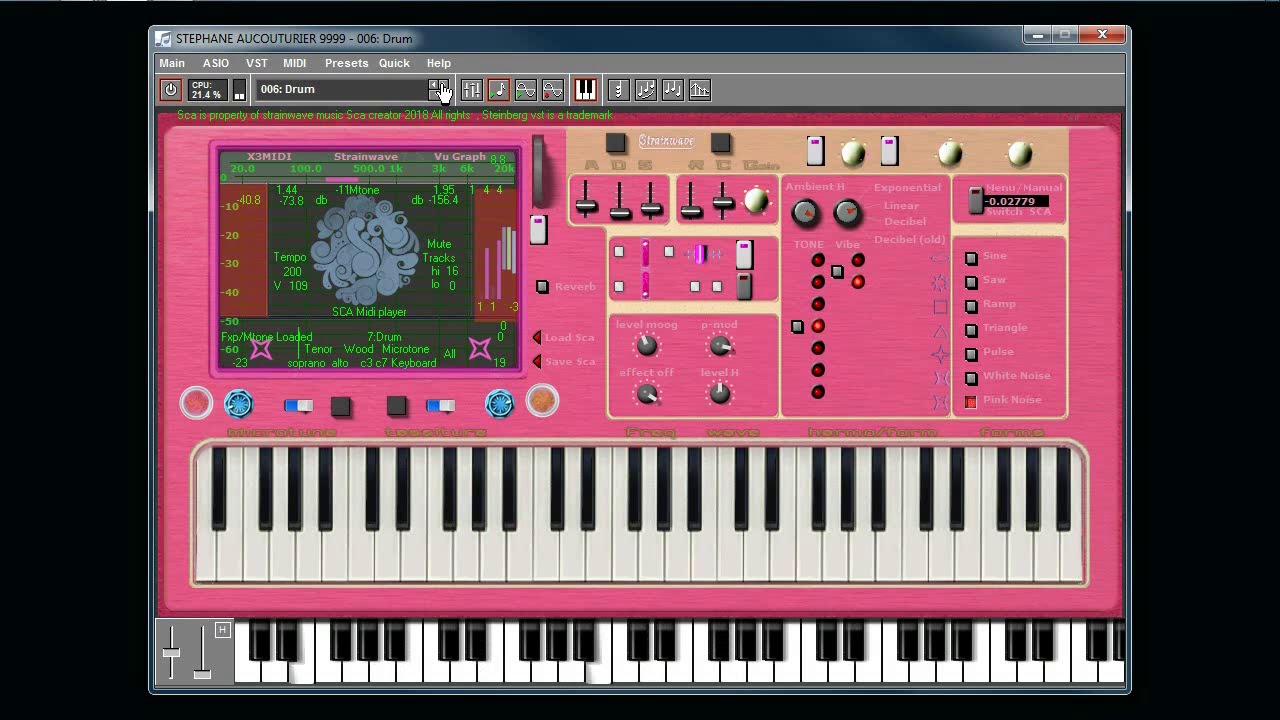Click the effect off knob
The width and height of the screenshot is (1280, 720).
point(647,394)
